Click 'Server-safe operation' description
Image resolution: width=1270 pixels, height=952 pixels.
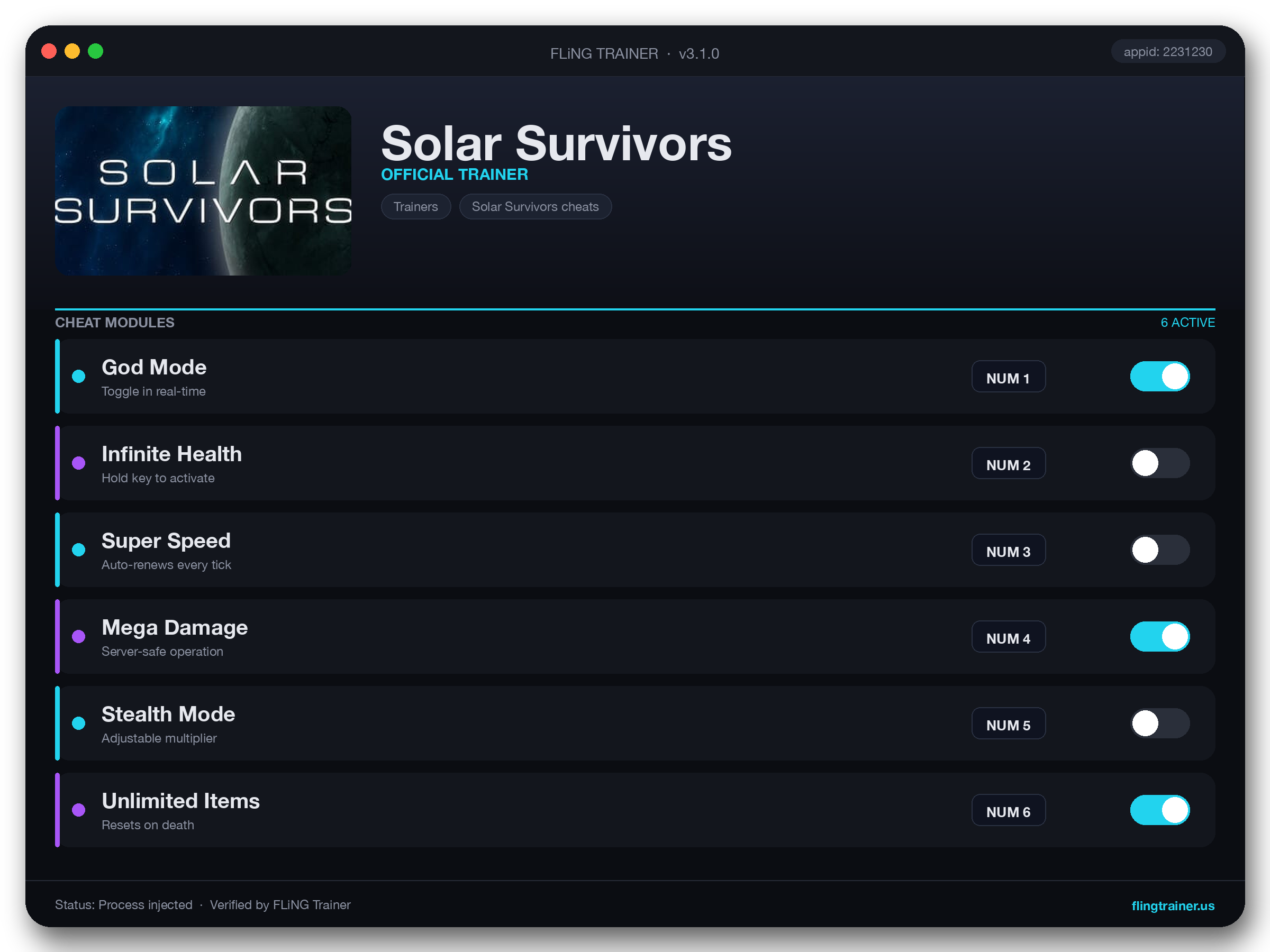(x=162, y=651)
